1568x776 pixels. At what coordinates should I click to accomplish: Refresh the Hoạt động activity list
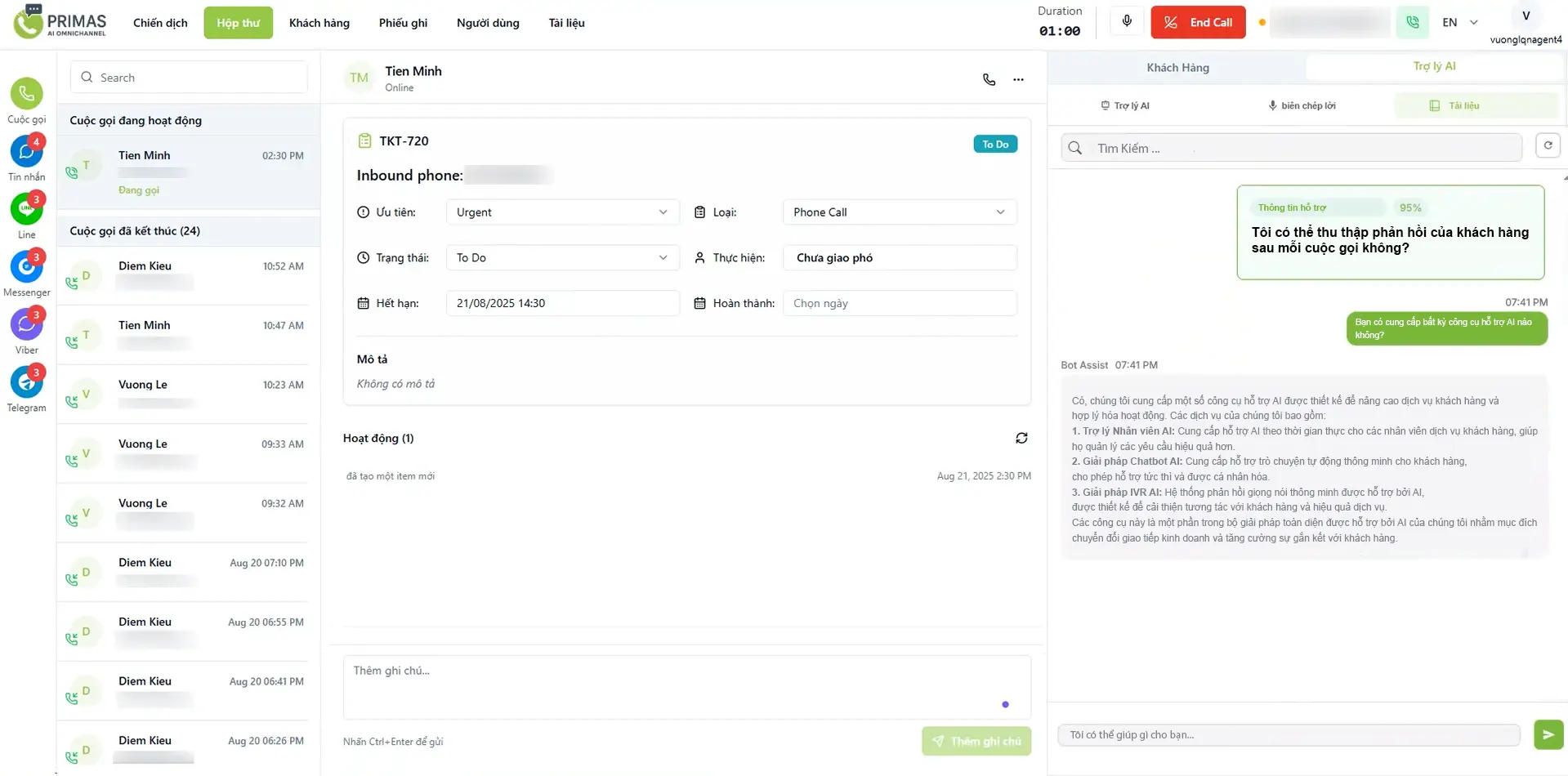click(1021, 439)
